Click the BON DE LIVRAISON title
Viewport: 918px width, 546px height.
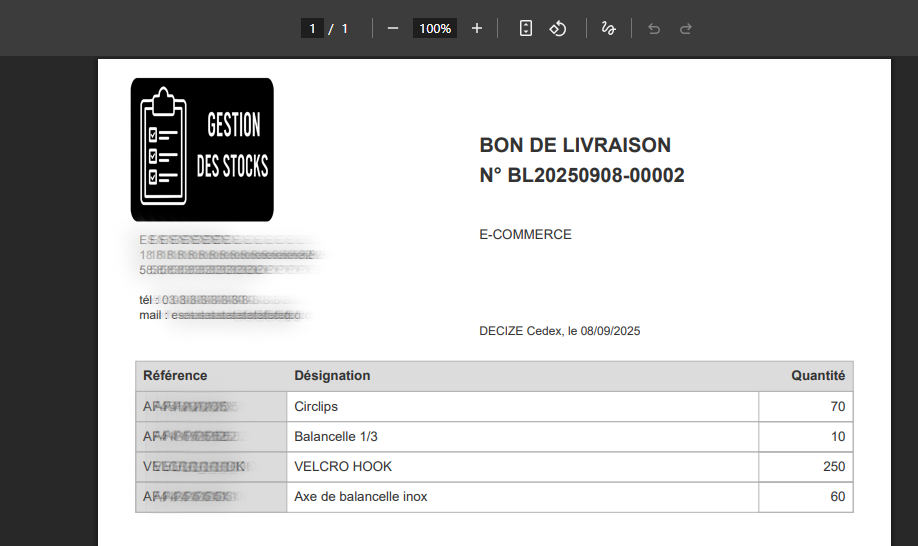click(x=575, y=146)
